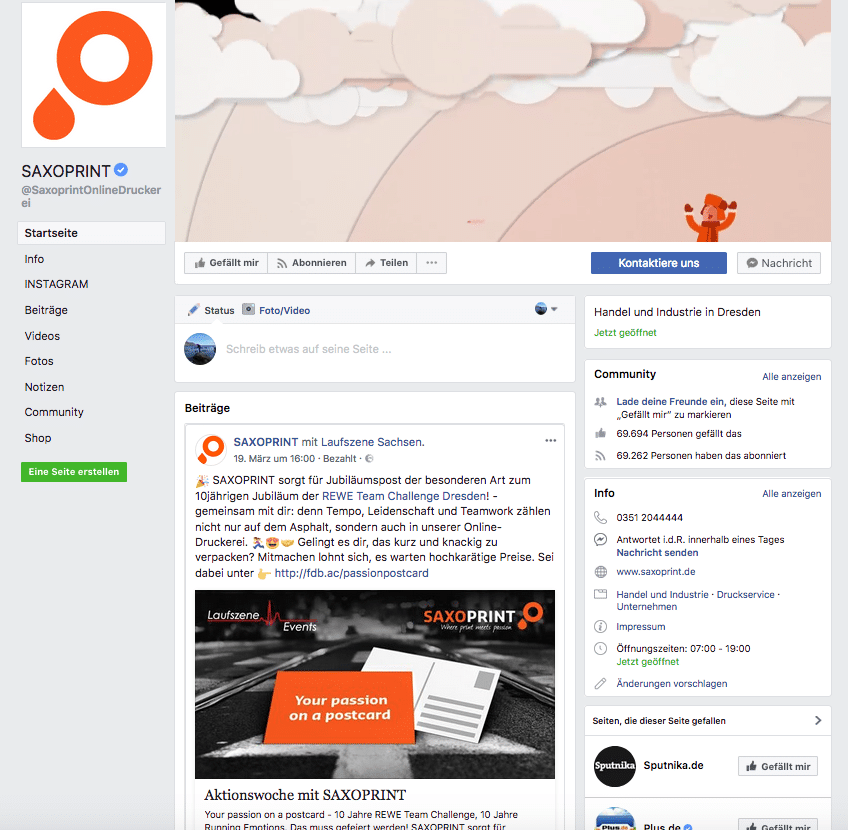Open the post options three-dots menu

point(551,441)
